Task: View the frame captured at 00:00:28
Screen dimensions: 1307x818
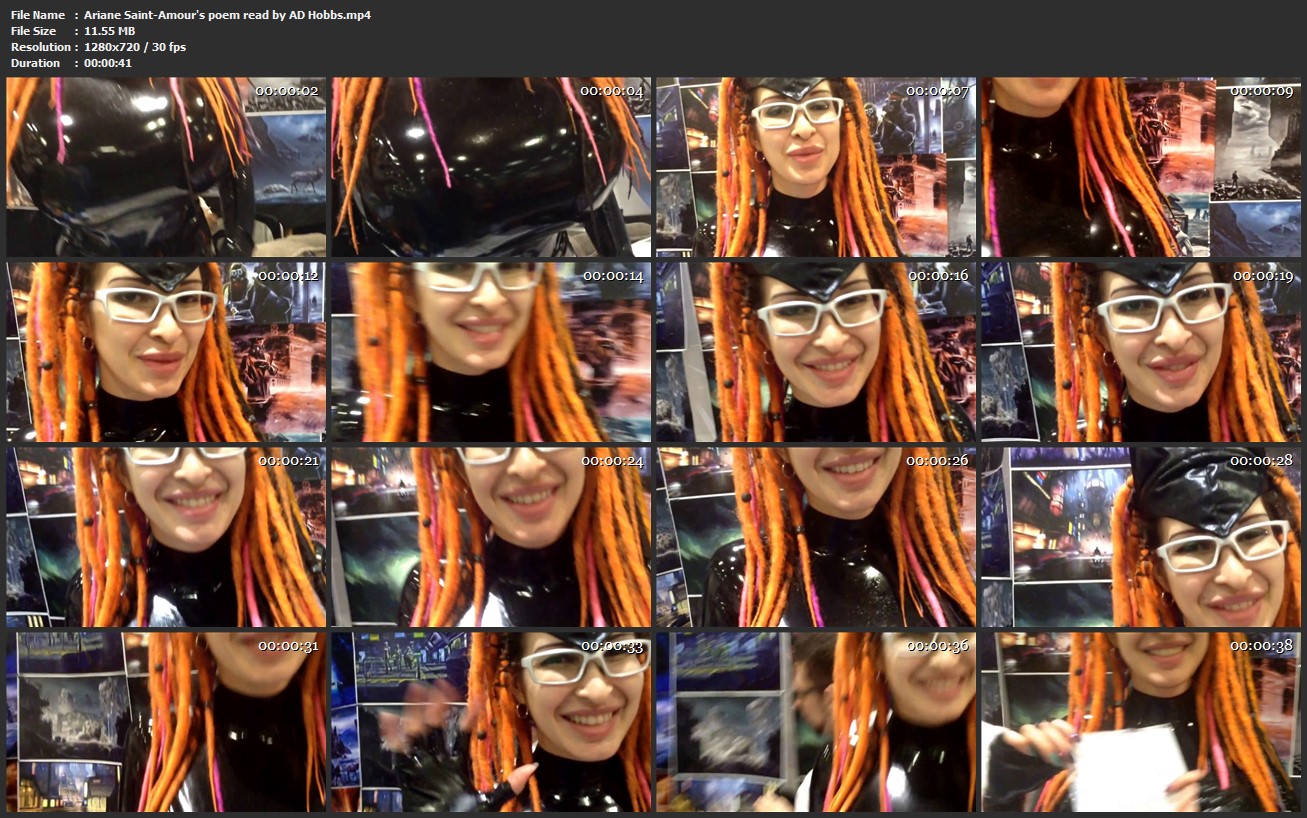Action: 1141,537
